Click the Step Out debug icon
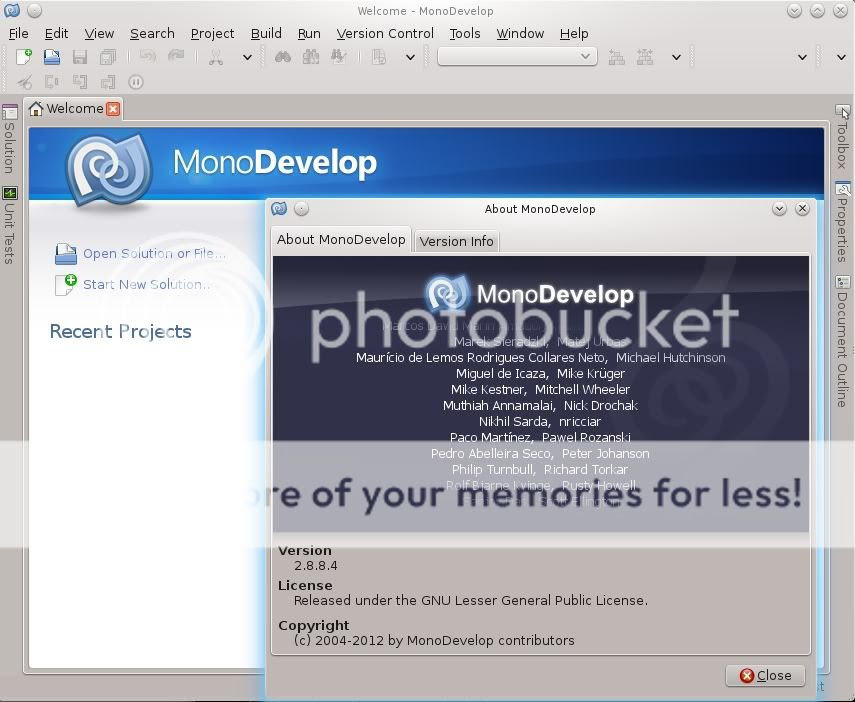The height and width of the screenshot is (702, 855). [108, 82]
